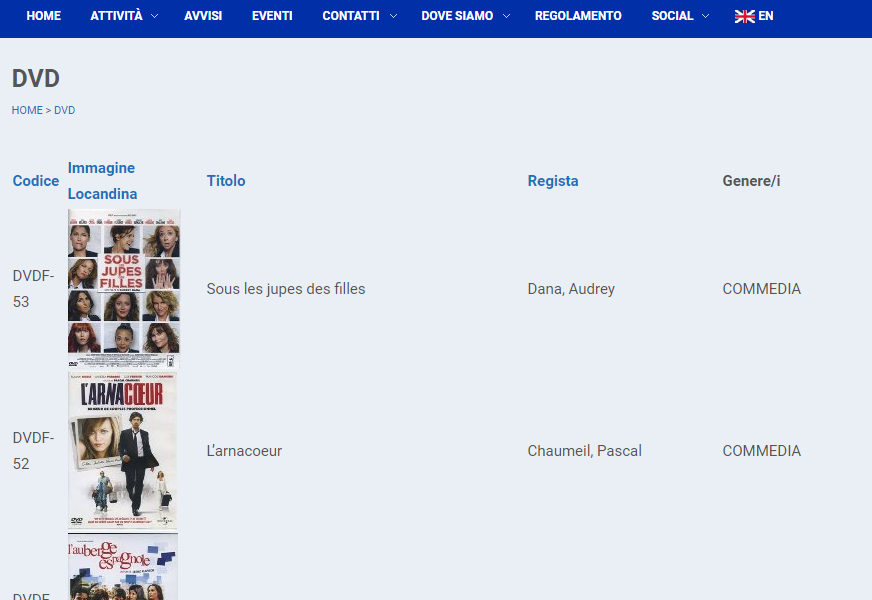Open Sous les jupes des filles poster
The width and height of the screenshot is (872, 600).
(x=124, y=289)
